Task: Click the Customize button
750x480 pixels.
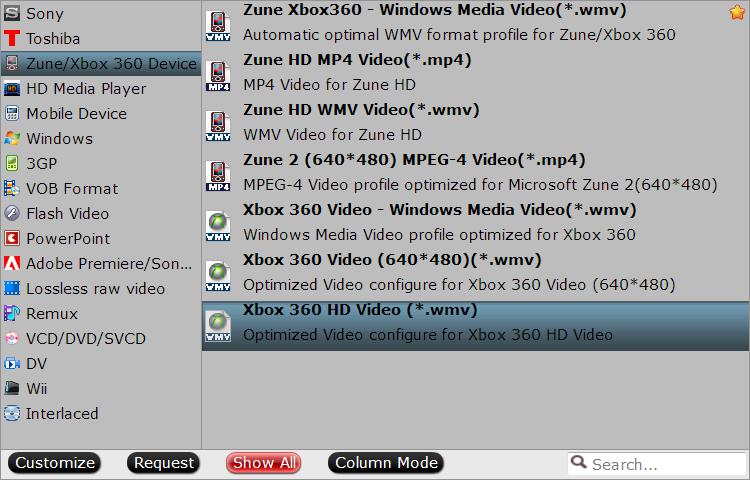Action: click(55, 463)
